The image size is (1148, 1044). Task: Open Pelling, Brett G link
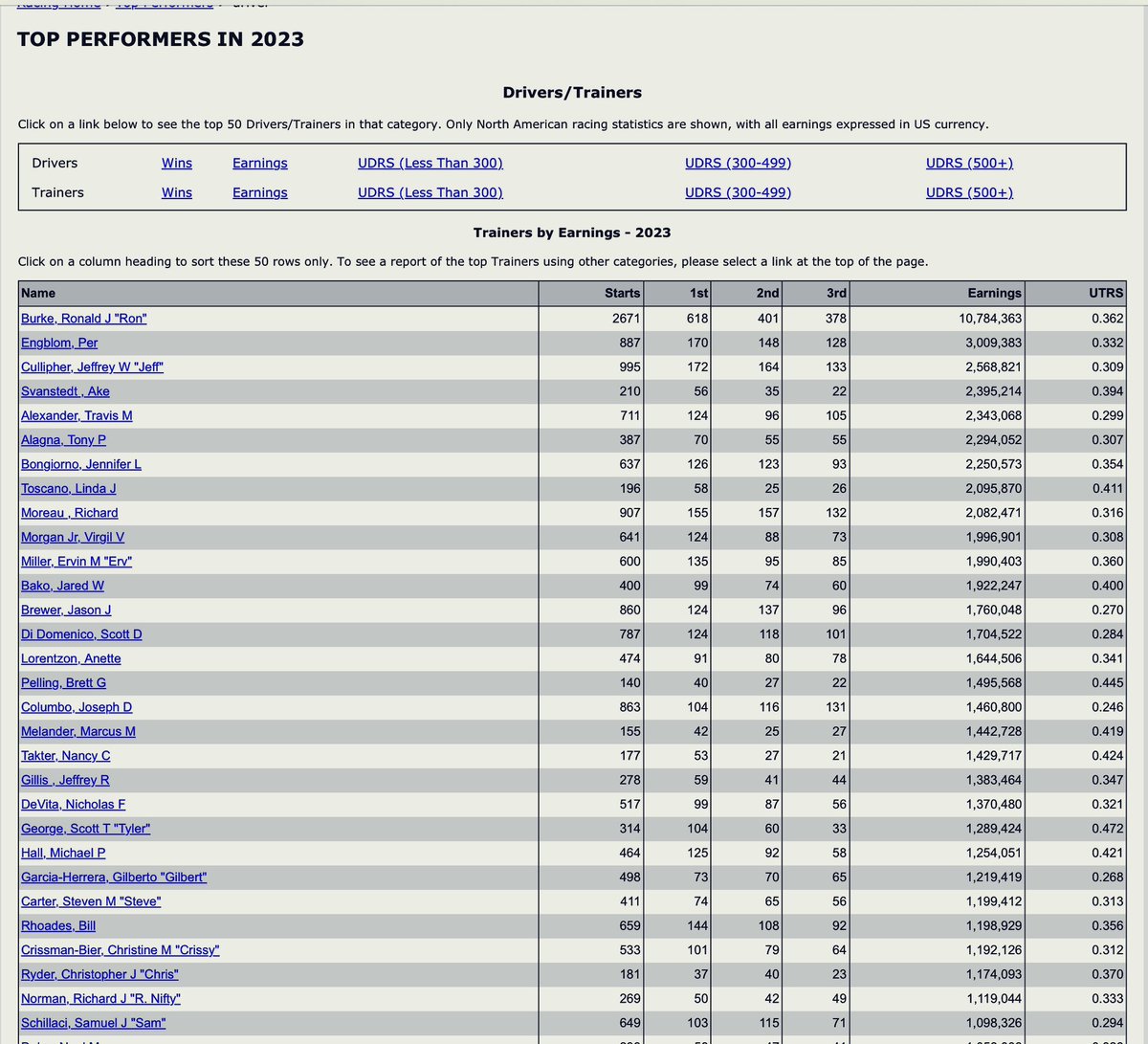click(x=63, y=682)
